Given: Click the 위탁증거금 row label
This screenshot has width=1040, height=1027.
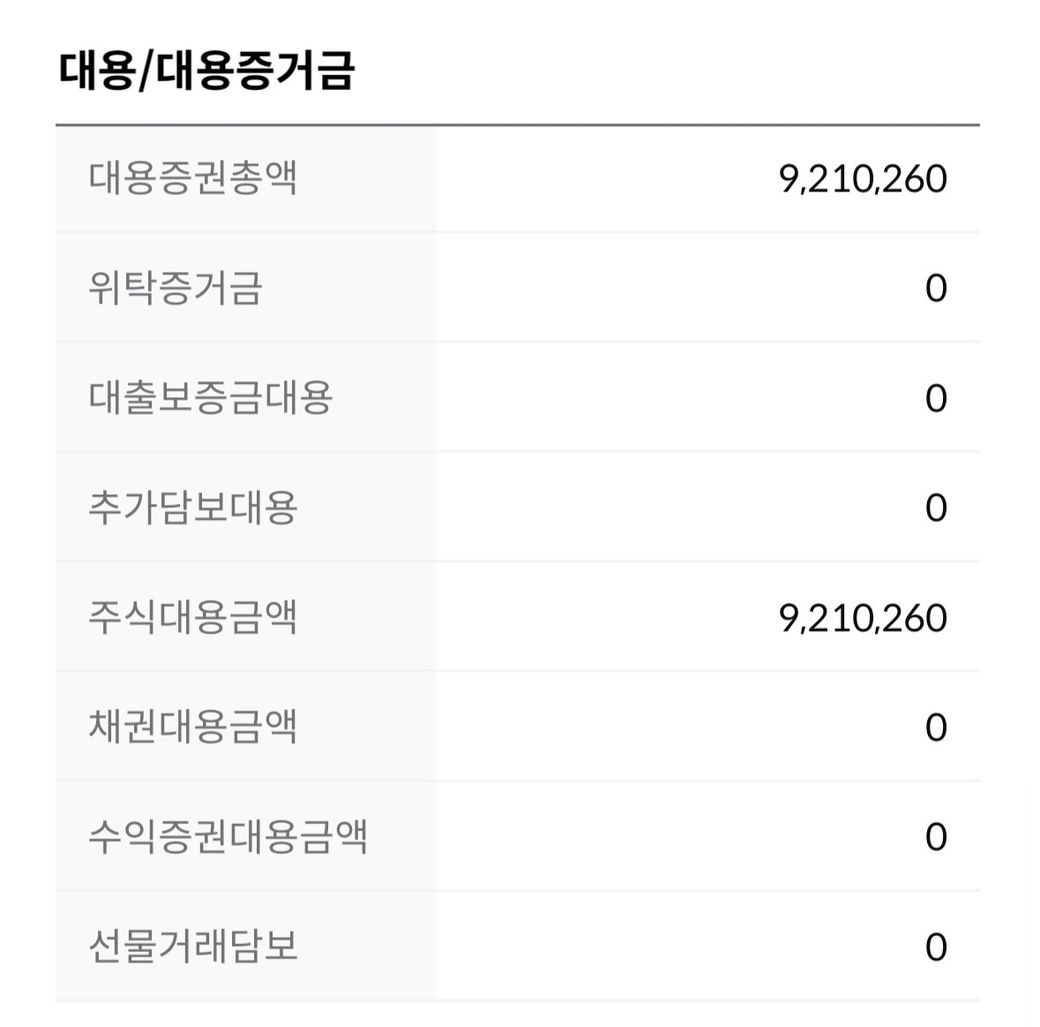Looking at the screenshot, I should click(x=175, y=289).
